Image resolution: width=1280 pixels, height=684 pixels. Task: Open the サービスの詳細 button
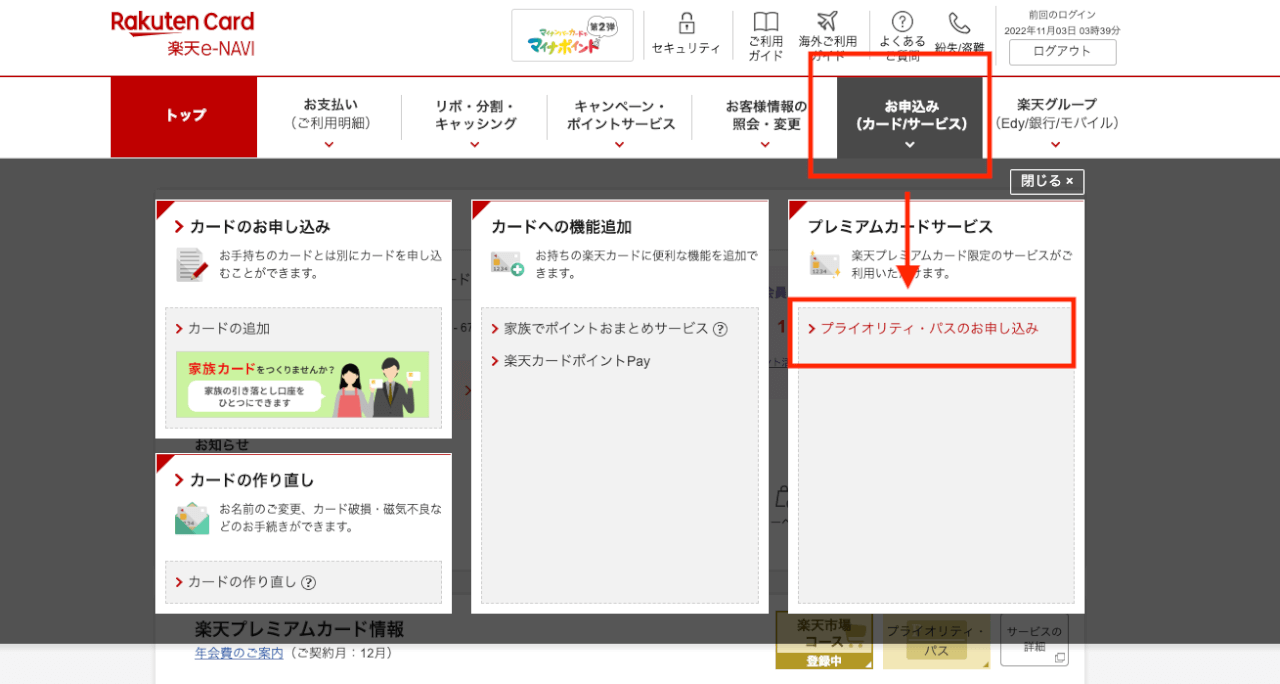point(1034,640)
